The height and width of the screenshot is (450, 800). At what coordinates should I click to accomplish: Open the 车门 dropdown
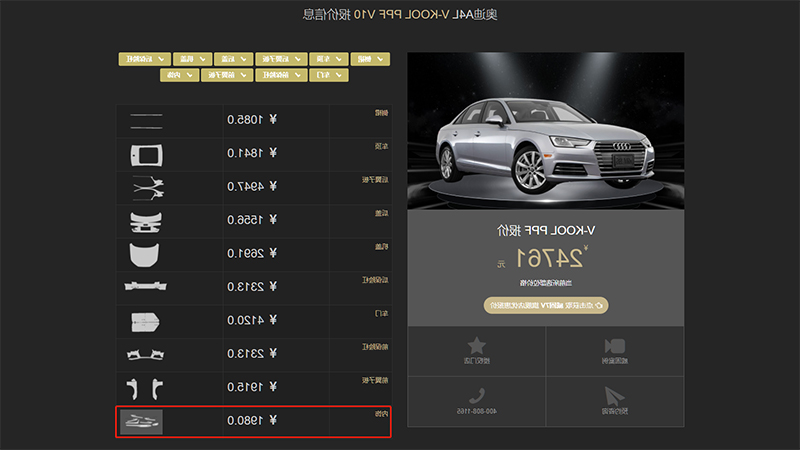[329, 75]
